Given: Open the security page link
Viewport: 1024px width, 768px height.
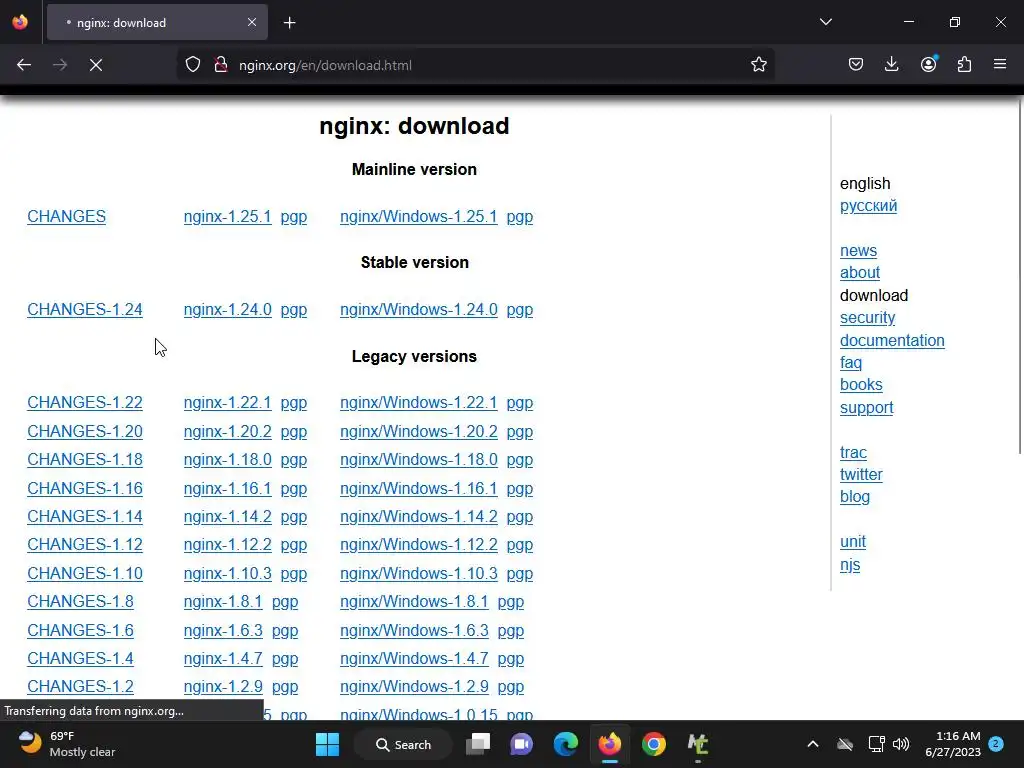Looking at the screenshot, I should pos(867,318).
